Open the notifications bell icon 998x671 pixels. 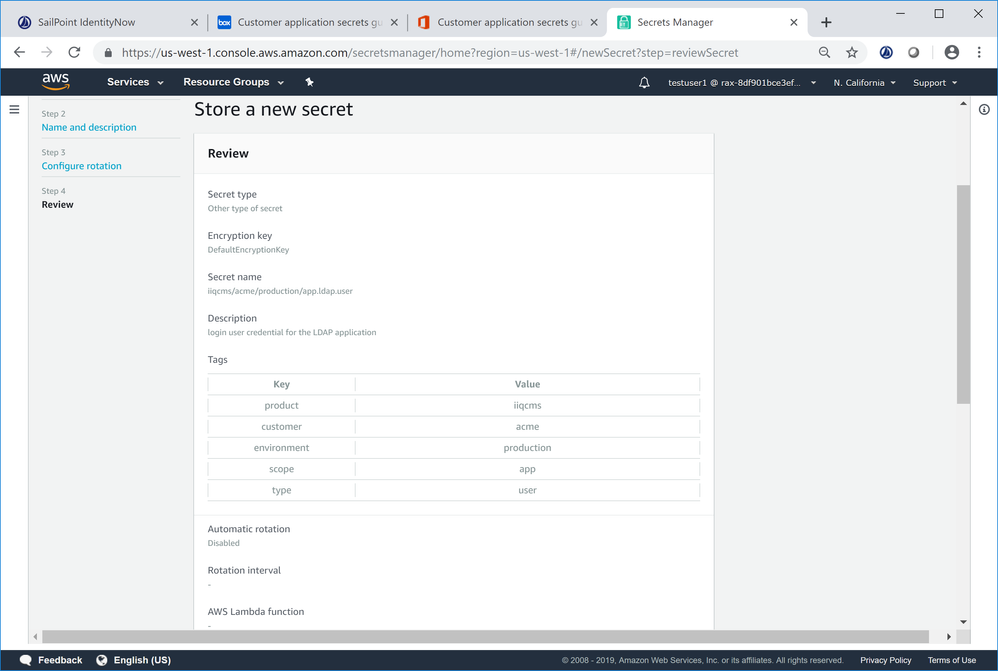click(x=644, y=83)
